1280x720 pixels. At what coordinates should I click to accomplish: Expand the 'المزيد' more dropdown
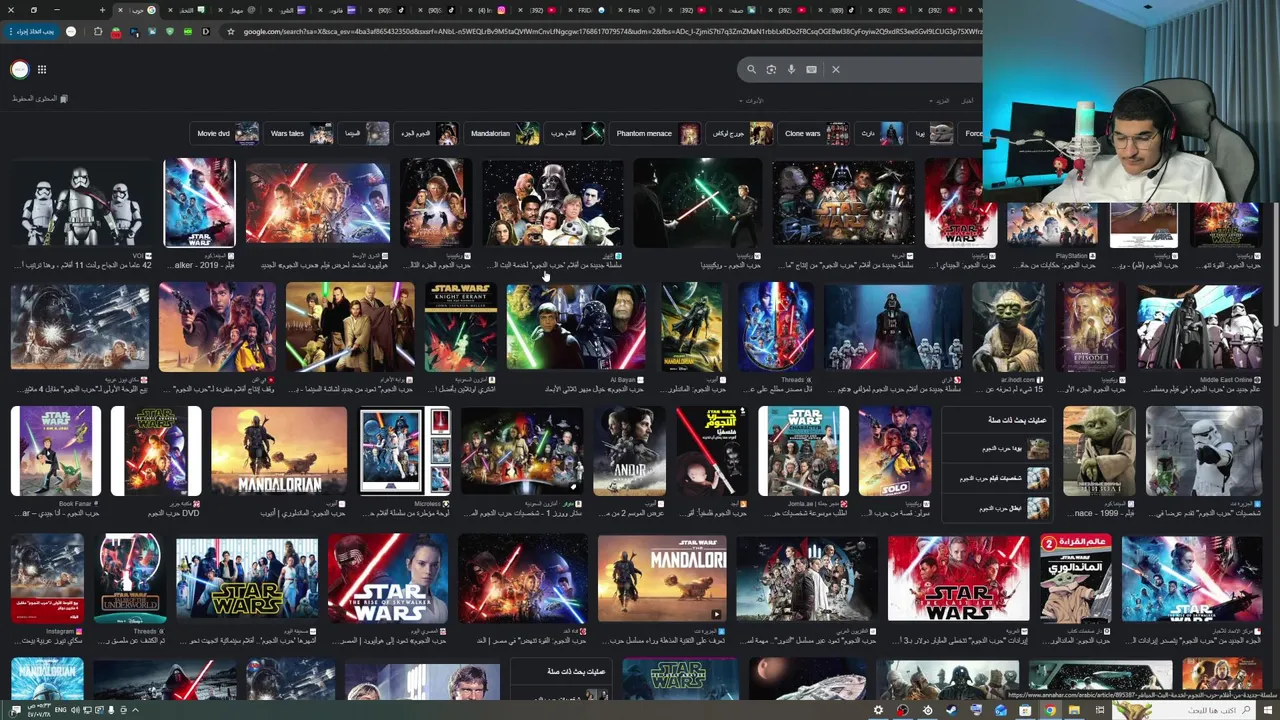941,101
